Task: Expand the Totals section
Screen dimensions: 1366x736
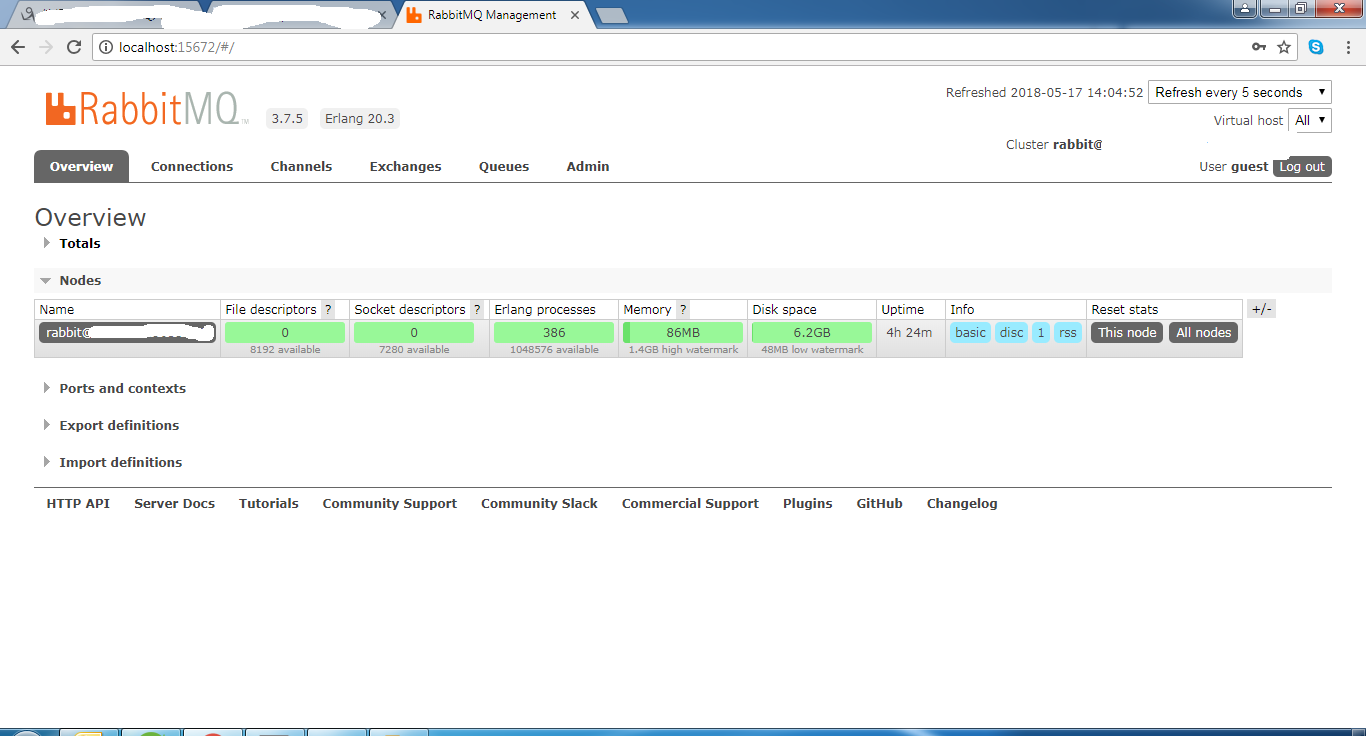Action: pyautogui.click(x=72, y=243)
